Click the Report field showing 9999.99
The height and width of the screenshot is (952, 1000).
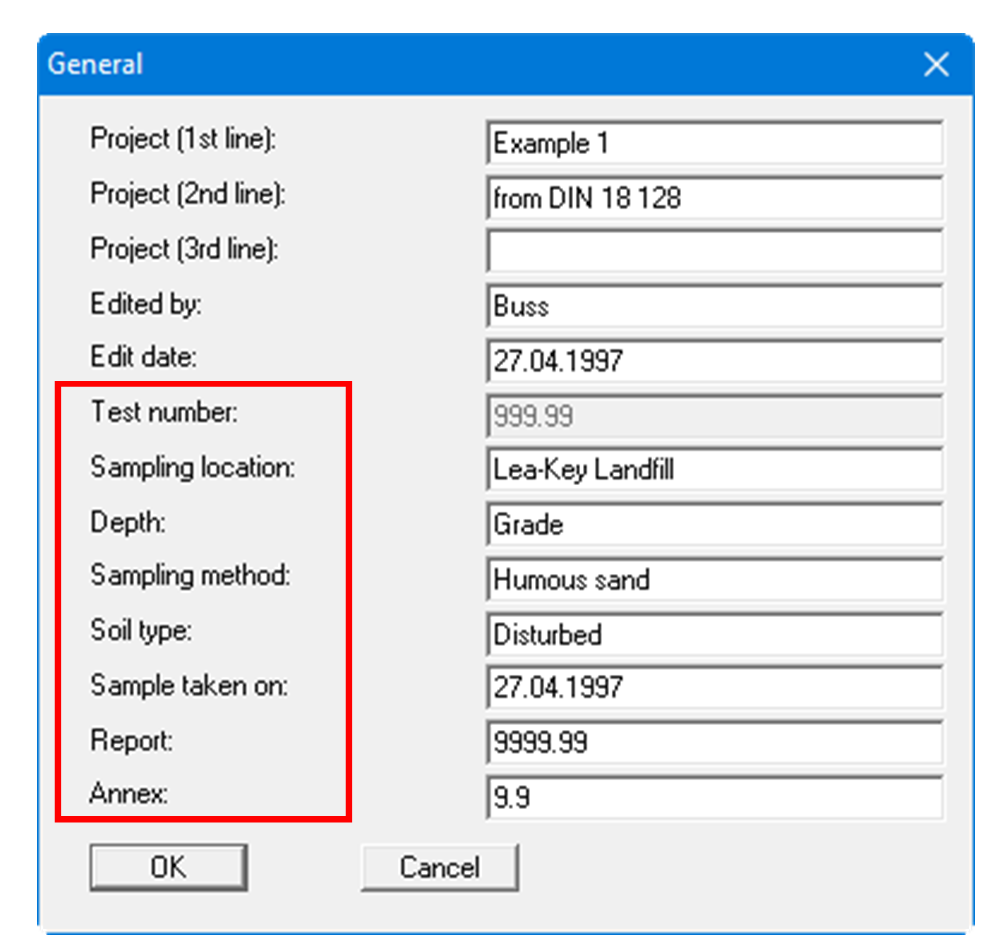(x=714, y=743)
